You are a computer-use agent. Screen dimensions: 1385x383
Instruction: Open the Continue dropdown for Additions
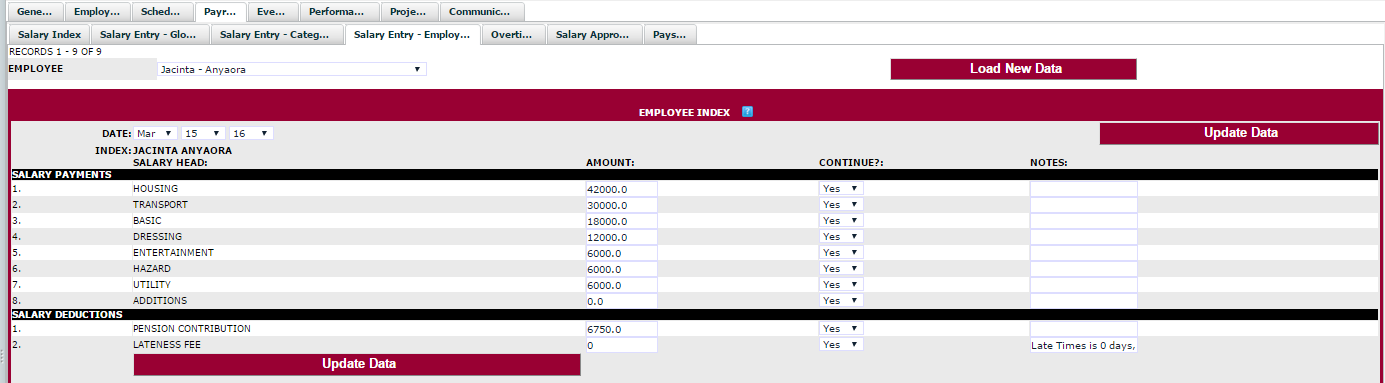(x=841, y=301)
